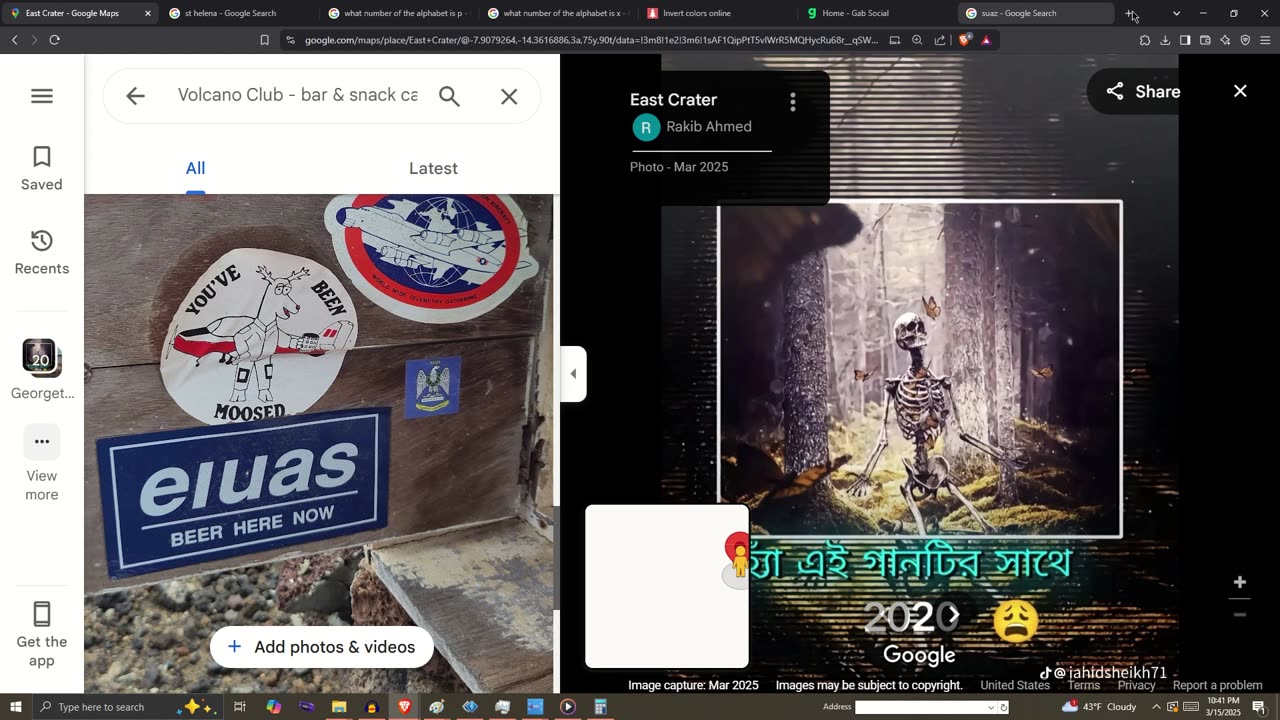Click the Brave browser taskbar icon
The height and width of the screenshot is (720, 1280).
(x=404, y=707)
